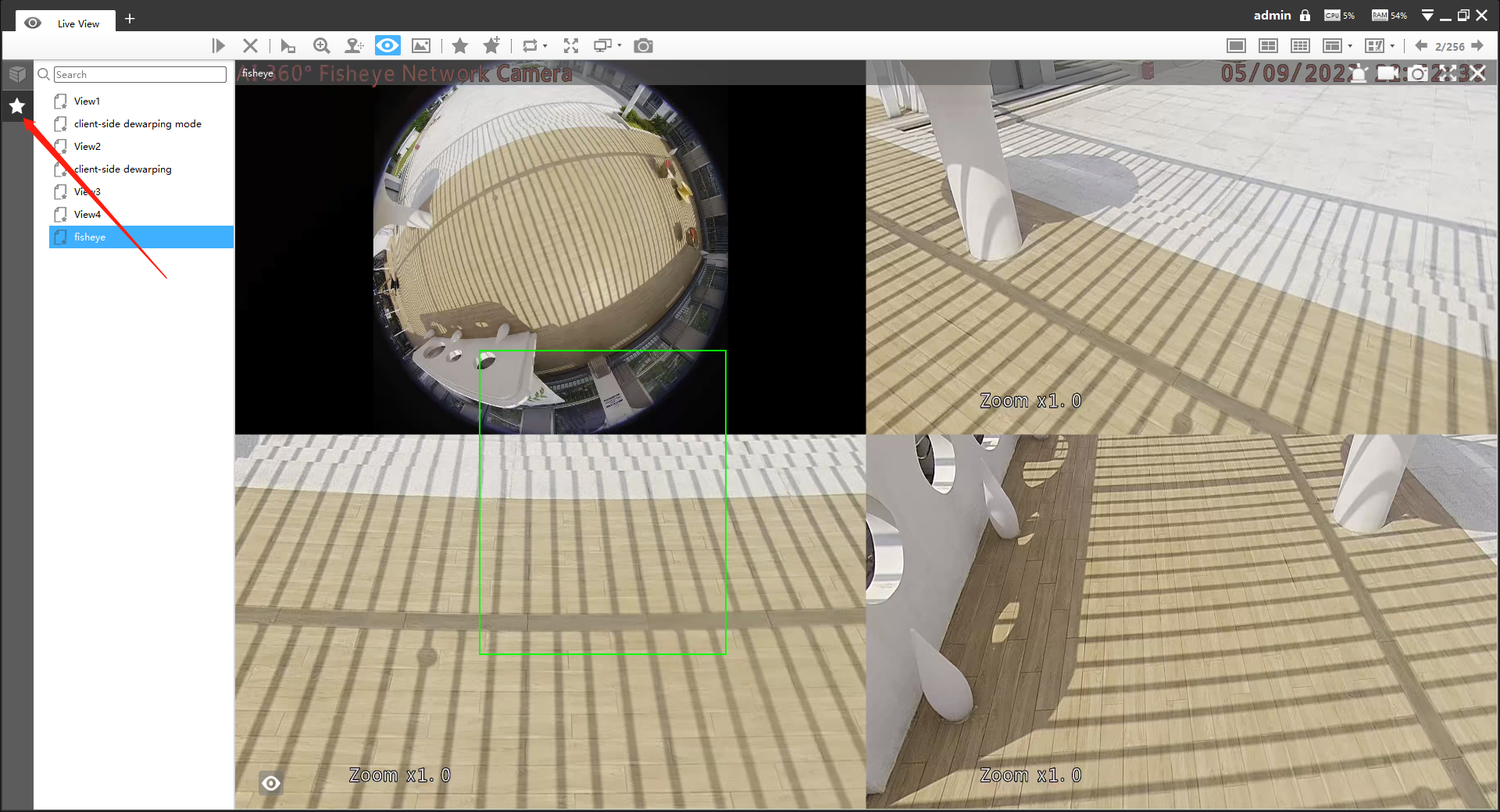Toggle the highlighted blue eye icon in toolbar
This screenshot has width=1500, height=812.
point(387,46)
